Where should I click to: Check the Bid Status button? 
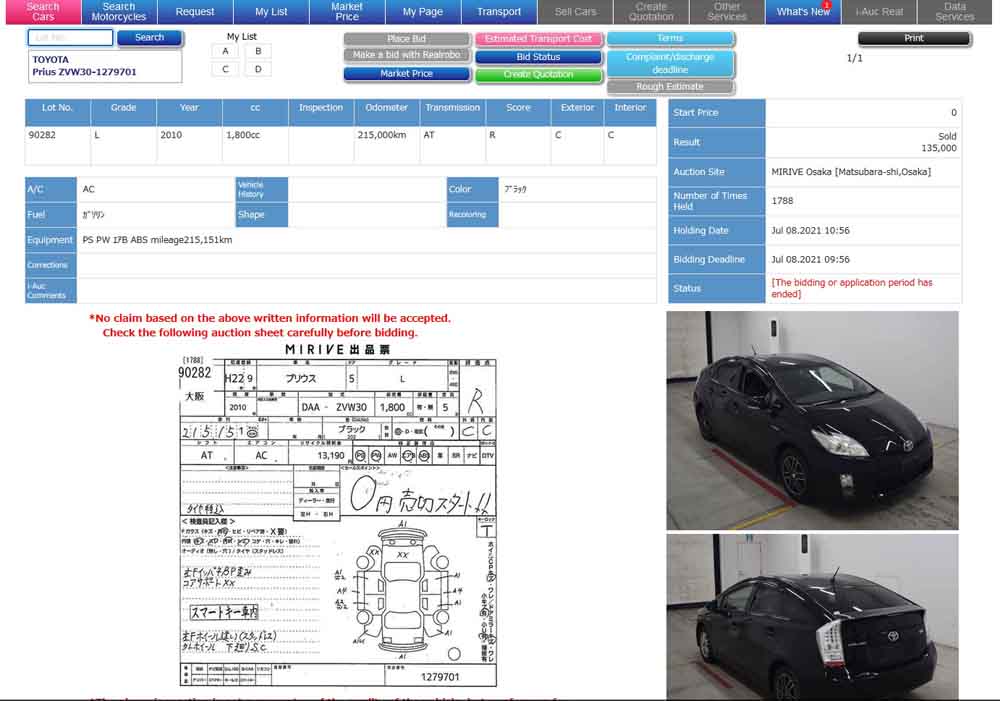tap(538, 57)
